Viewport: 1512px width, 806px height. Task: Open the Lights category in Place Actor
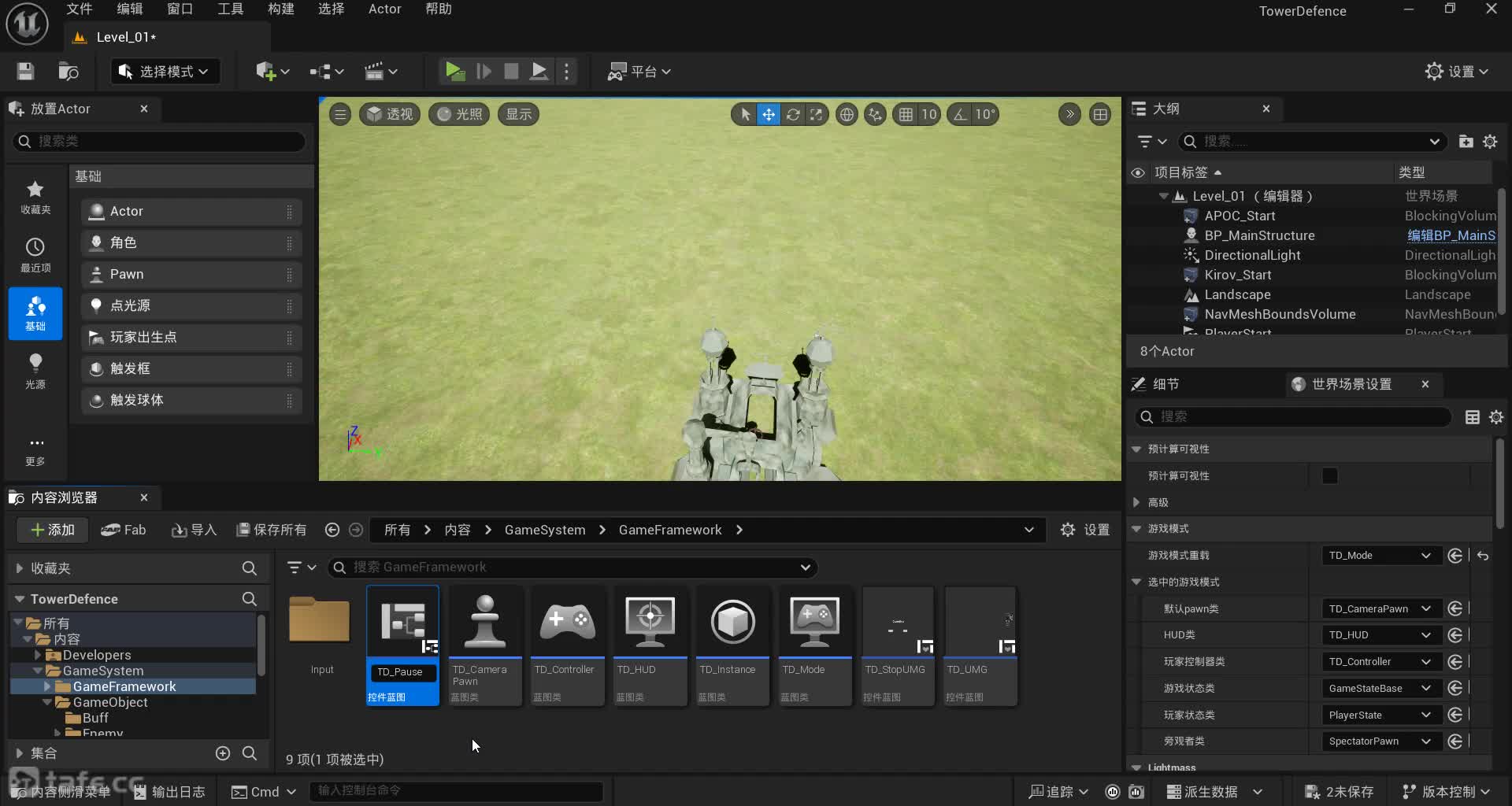(x=35, y=371)
